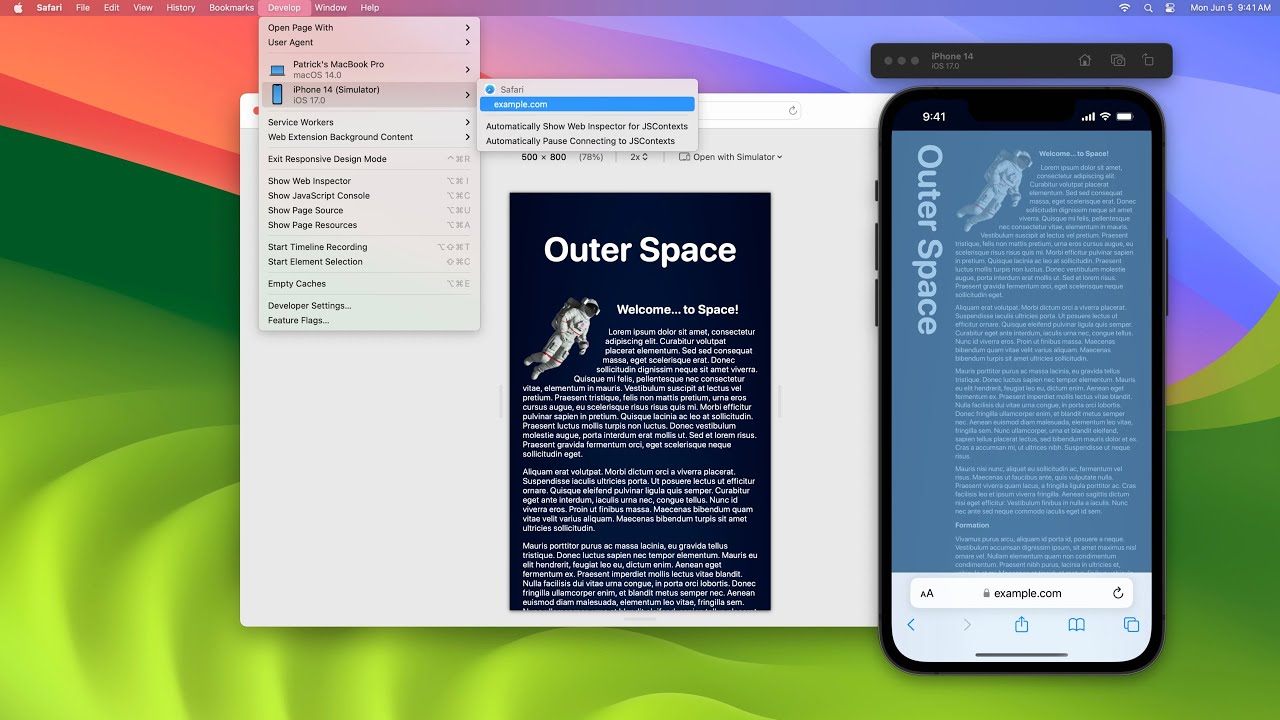Toggle Automatically Show Web Inspector for JSContexts

coord(587,126)
